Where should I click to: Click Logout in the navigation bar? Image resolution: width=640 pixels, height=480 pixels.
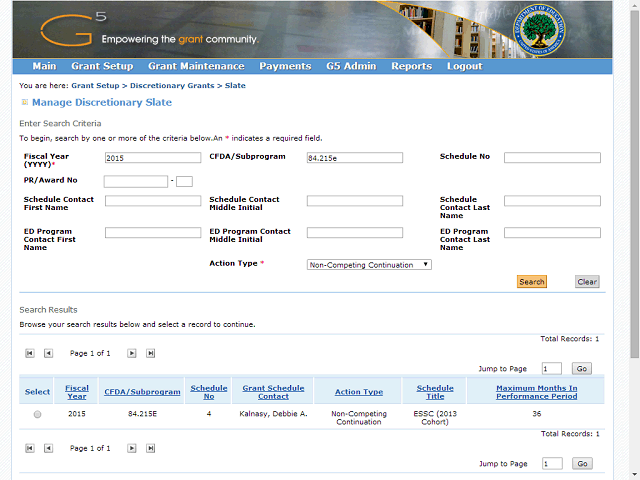coord(464,66)
